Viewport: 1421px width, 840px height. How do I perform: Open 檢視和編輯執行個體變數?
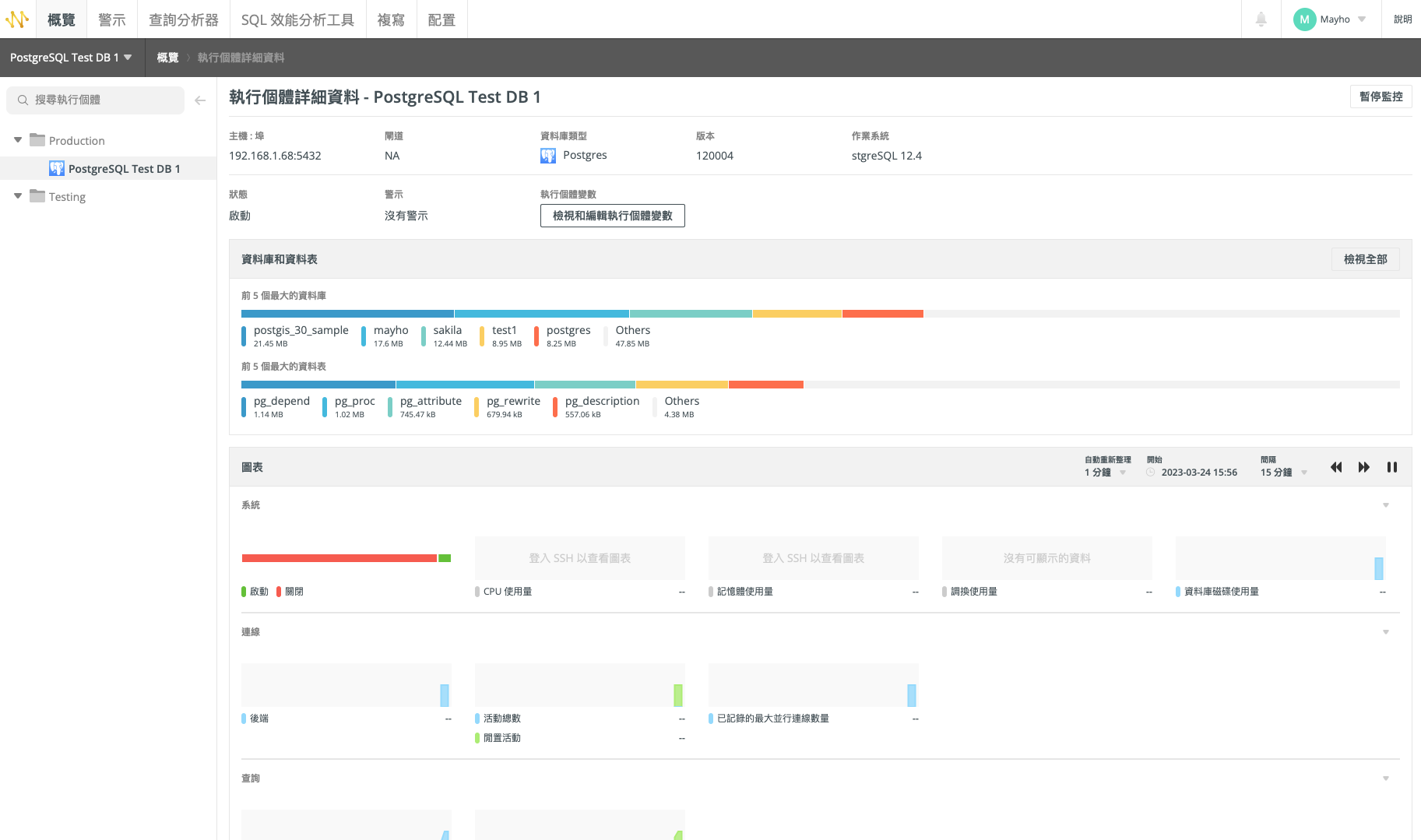(612, 215)
